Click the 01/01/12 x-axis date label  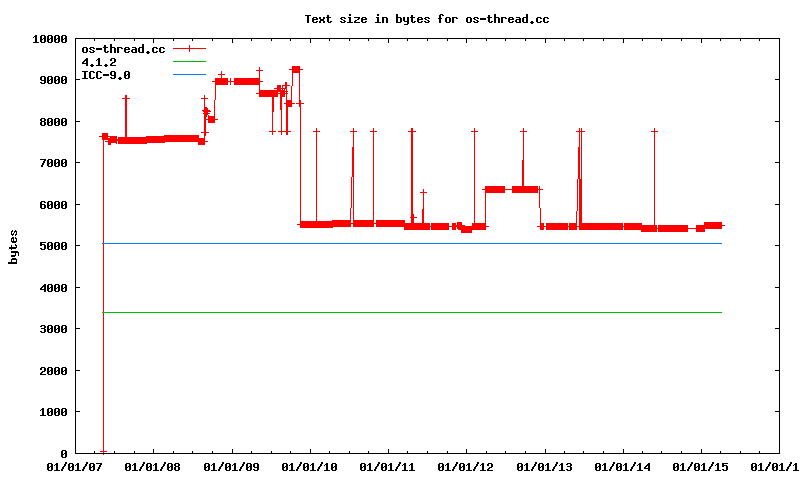[466, 467]
